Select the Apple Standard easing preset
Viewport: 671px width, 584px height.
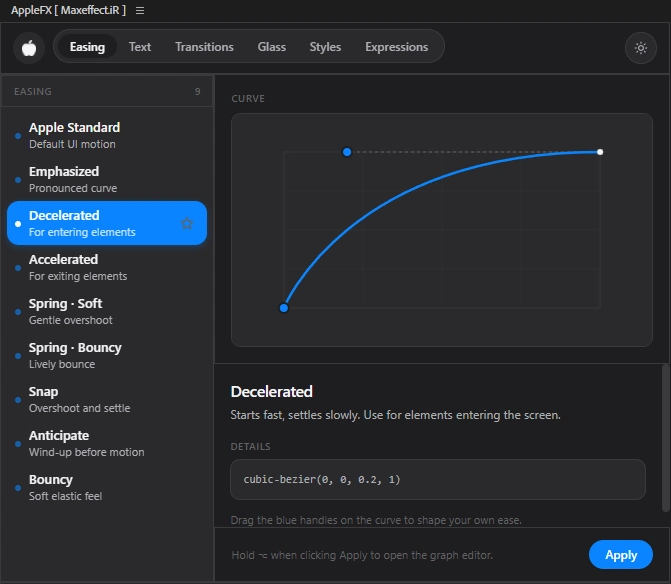(x=107, y=135)
